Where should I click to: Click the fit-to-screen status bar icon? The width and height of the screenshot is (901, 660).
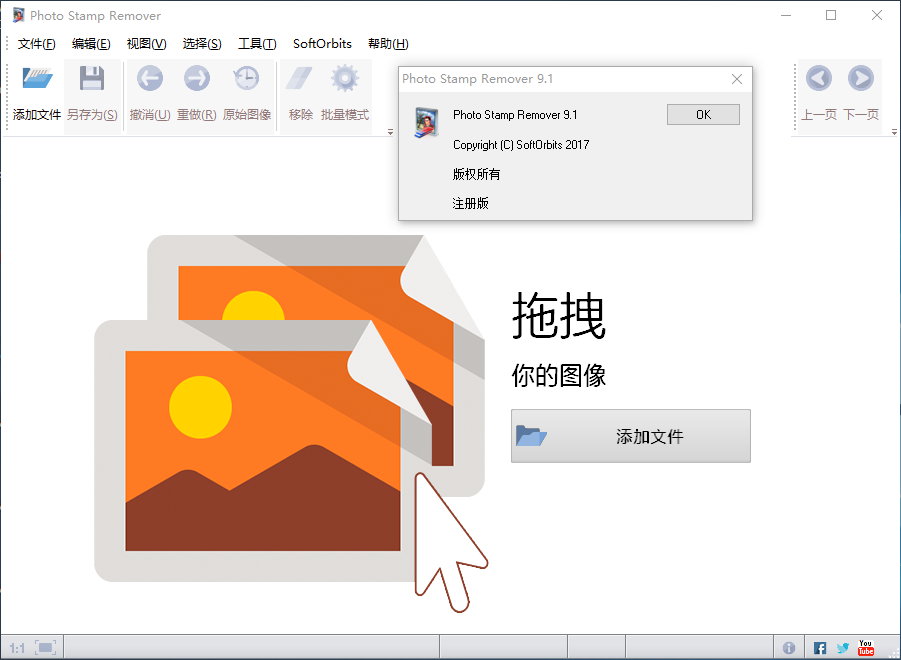[45, 648]
